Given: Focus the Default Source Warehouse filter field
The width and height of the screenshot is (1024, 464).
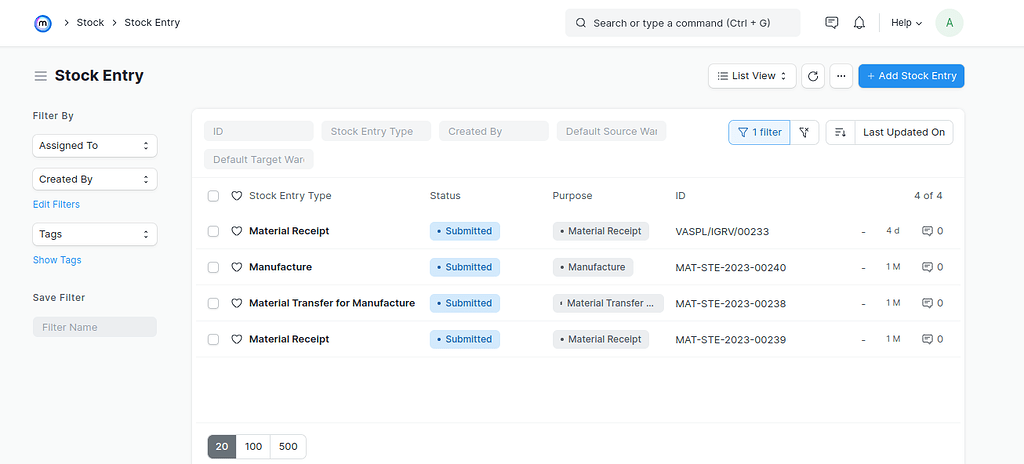Looking at the screenshot, I should pos(611,131).
